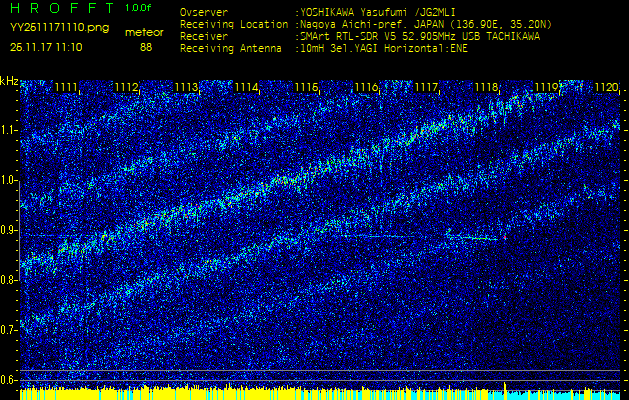This screenshot has height=400, width=629.
Task: Click observer name YOSHIKAWA Yasufumi /JG2MLI
Action: coord(377,12)
